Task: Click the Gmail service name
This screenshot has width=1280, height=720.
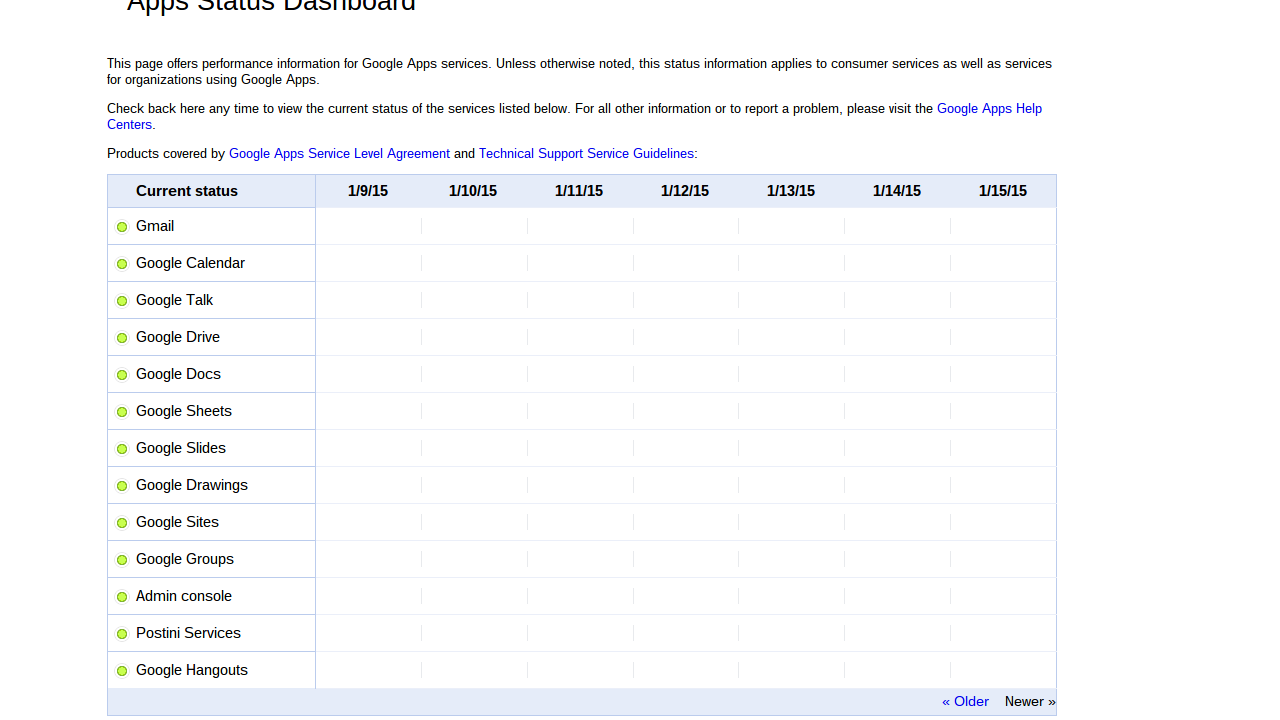Action: pyautogui.click(x=155, y=226)
